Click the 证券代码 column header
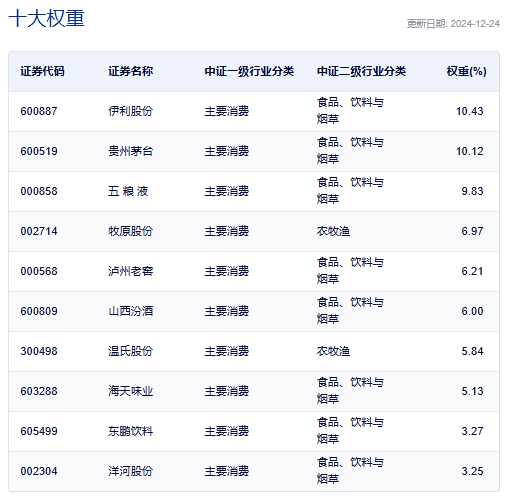508x496 pixels. click(42, 71)
